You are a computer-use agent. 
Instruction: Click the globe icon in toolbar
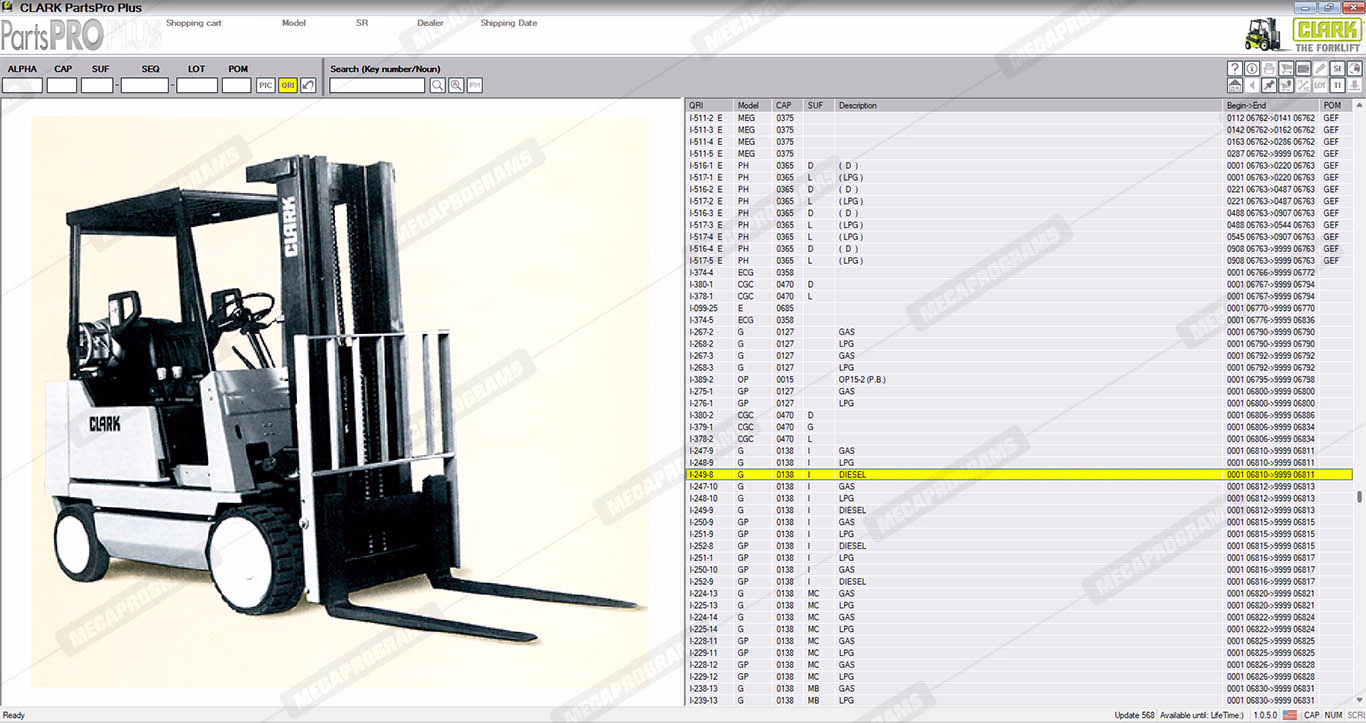click(1354, 69)
